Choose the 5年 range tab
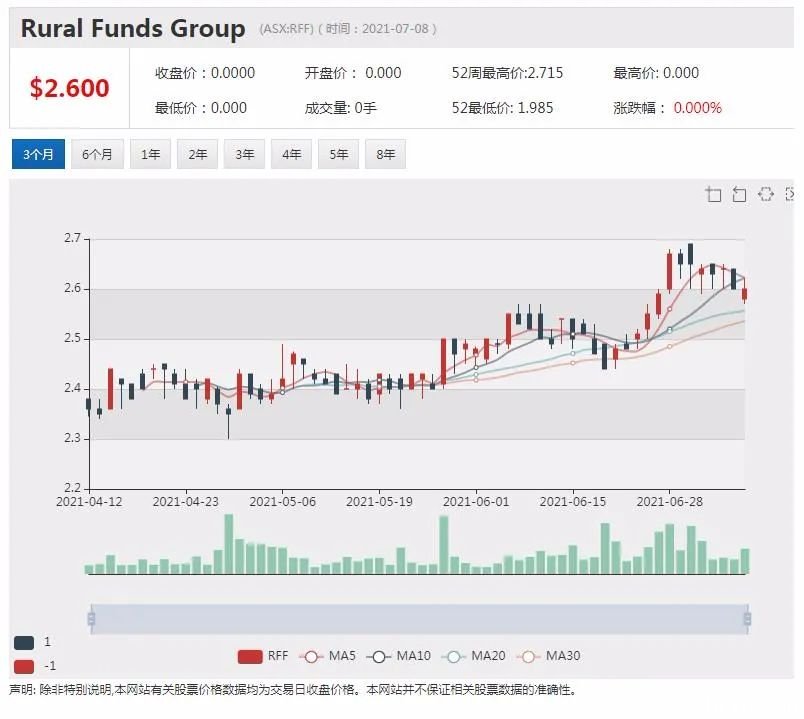Image resolution: width=804 pixels, height=719 pixels. point(338,154)
